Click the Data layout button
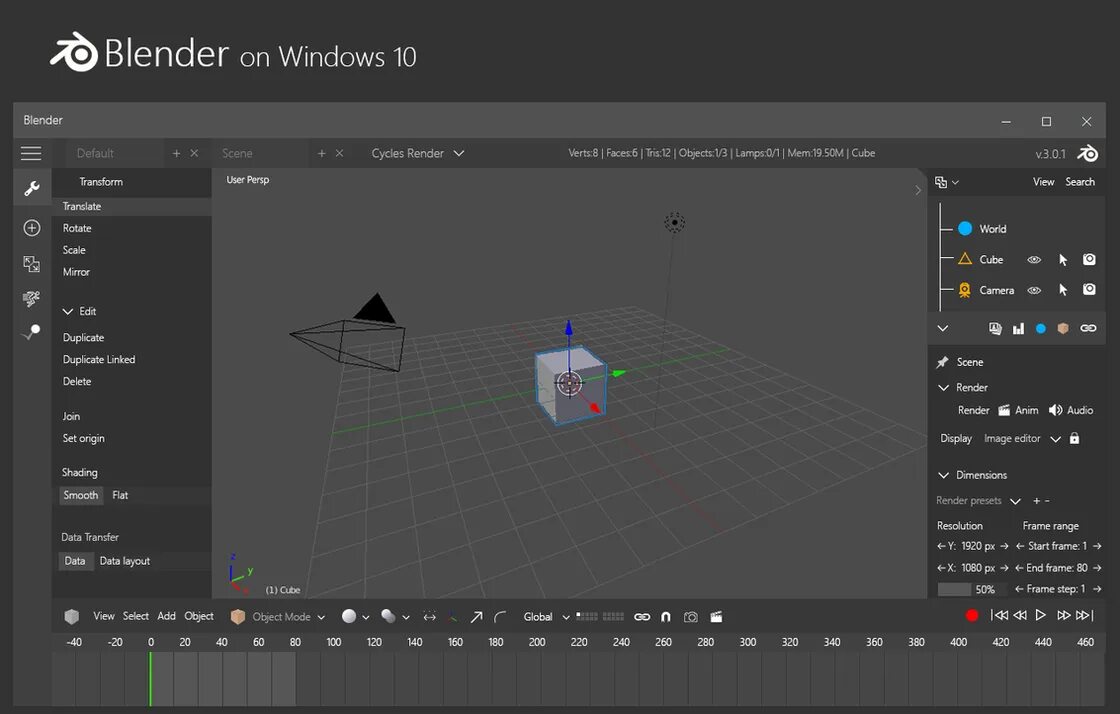Viewport: 1120px width, 714px height. (x=125, y=561)
